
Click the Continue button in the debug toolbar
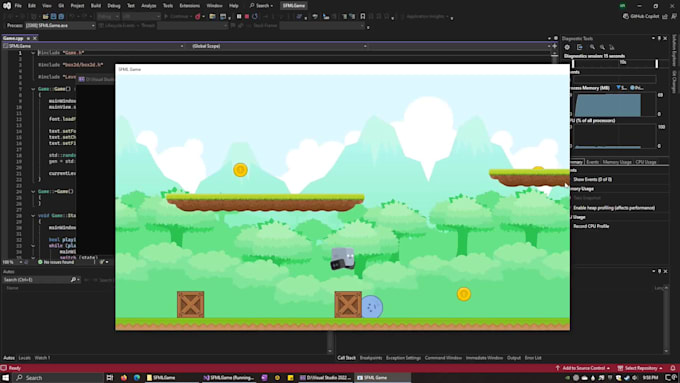(177, 16)
